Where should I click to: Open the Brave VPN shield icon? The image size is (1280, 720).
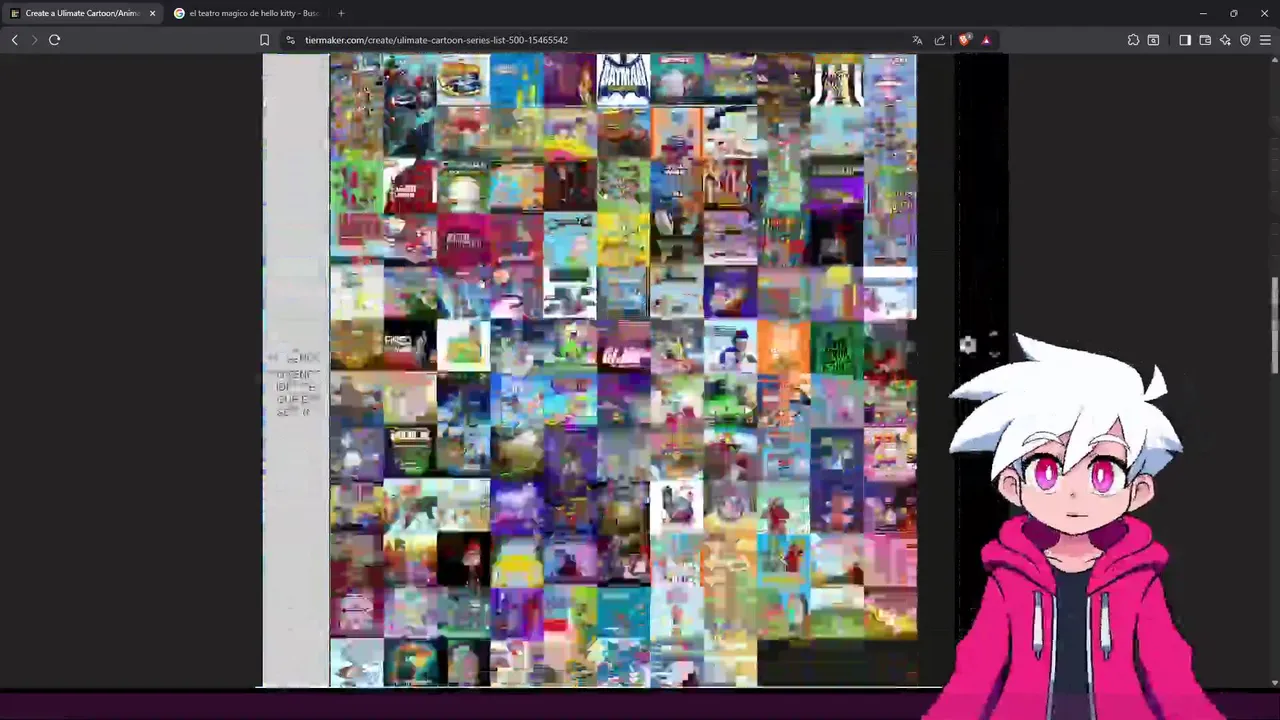(1245, 40)
